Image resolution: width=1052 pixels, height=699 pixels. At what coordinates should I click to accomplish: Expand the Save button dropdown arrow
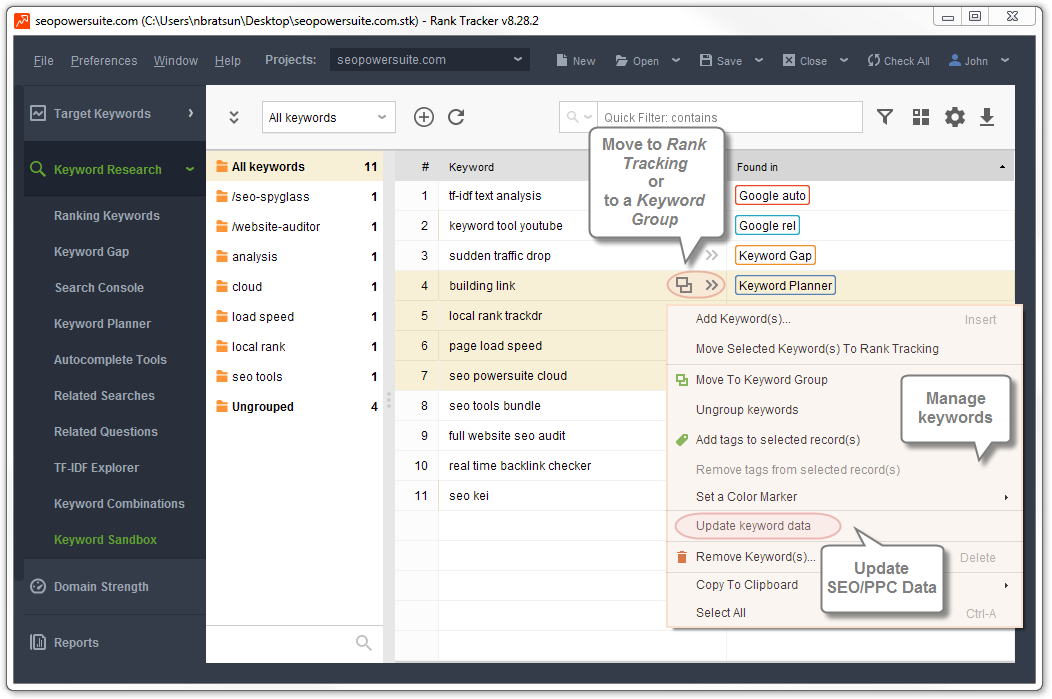point(759,60)
